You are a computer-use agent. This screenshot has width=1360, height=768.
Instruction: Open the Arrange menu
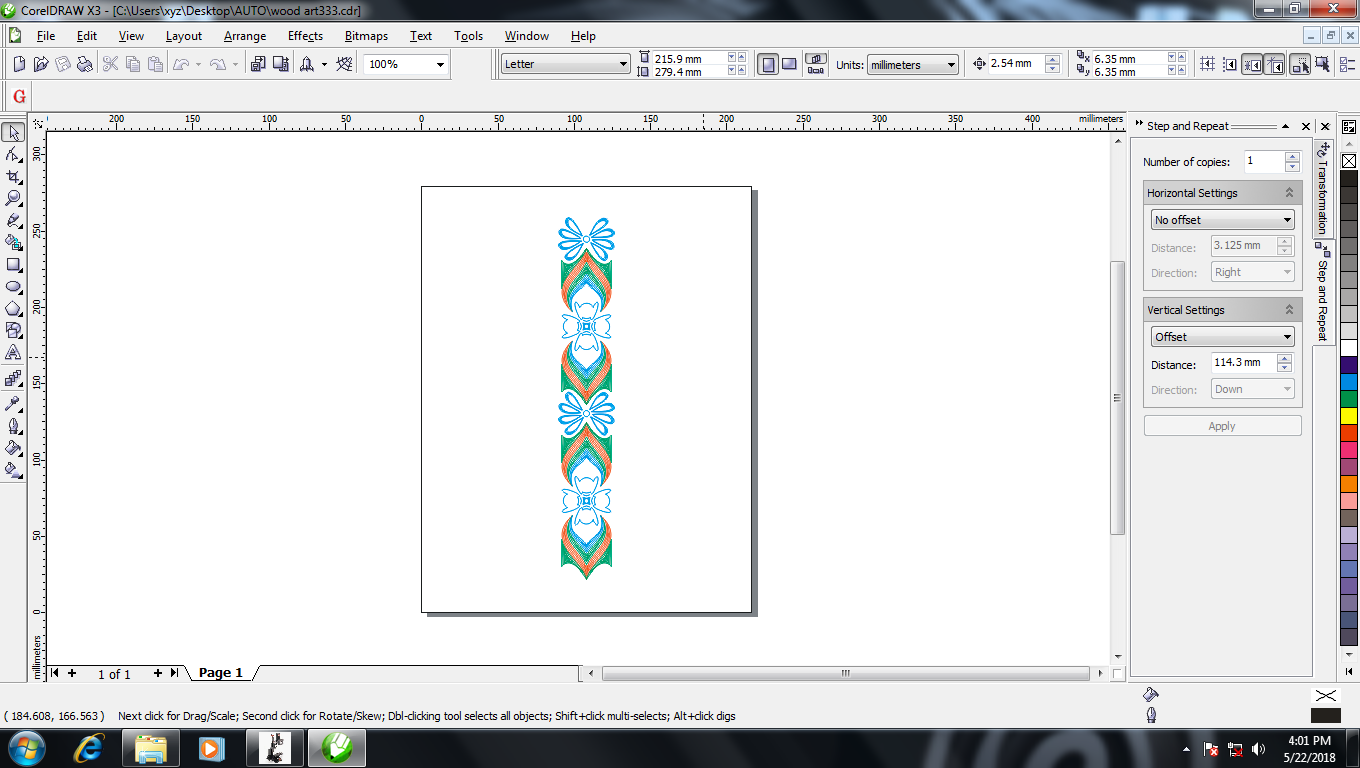pyautogui.click(x=245, y=36)
